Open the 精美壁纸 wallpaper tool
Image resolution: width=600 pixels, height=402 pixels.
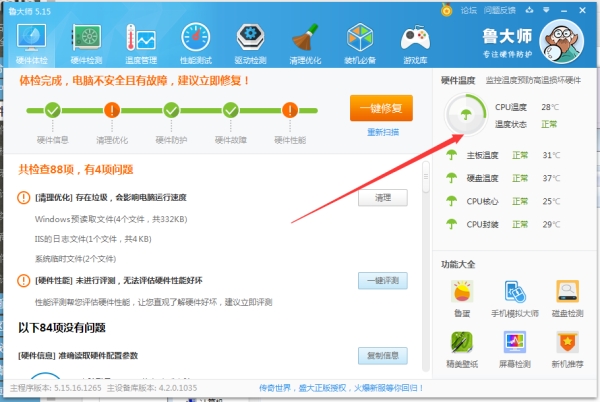(x=462, y=350)
